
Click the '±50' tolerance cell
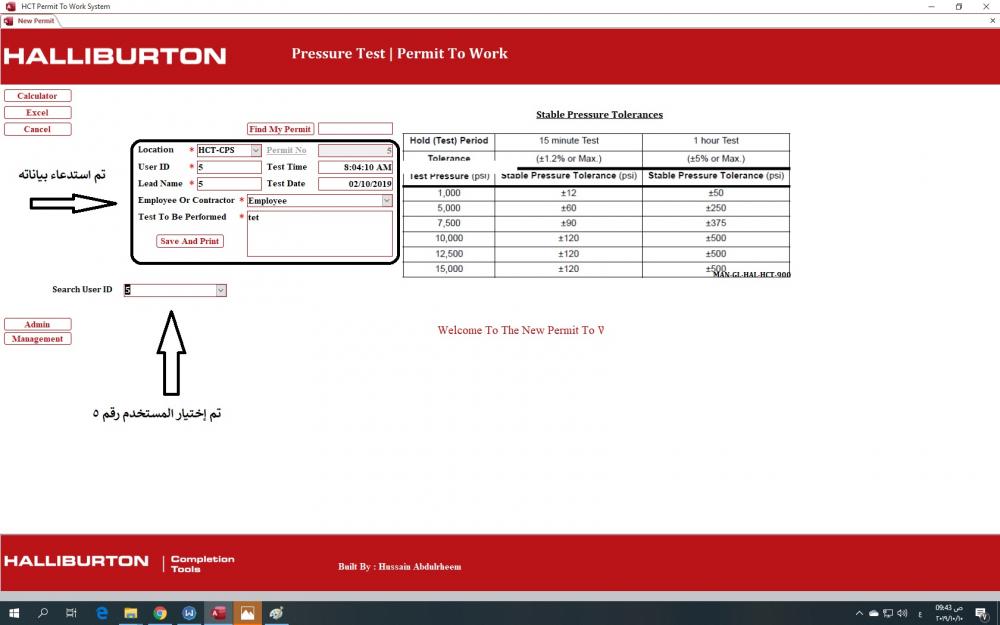[x=716, y=193]
